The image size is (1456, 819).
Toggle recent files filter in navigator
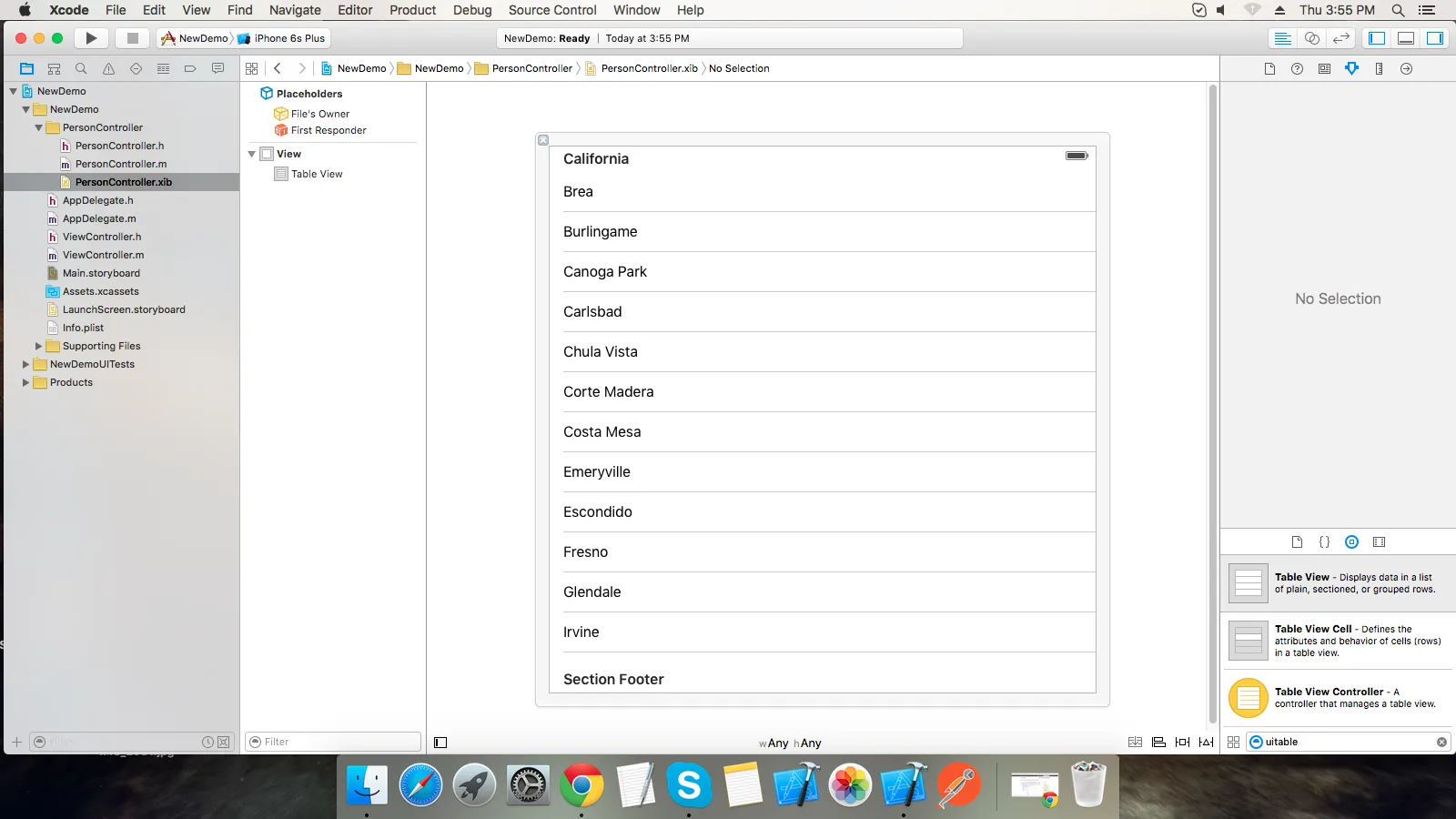pos(207,742)
